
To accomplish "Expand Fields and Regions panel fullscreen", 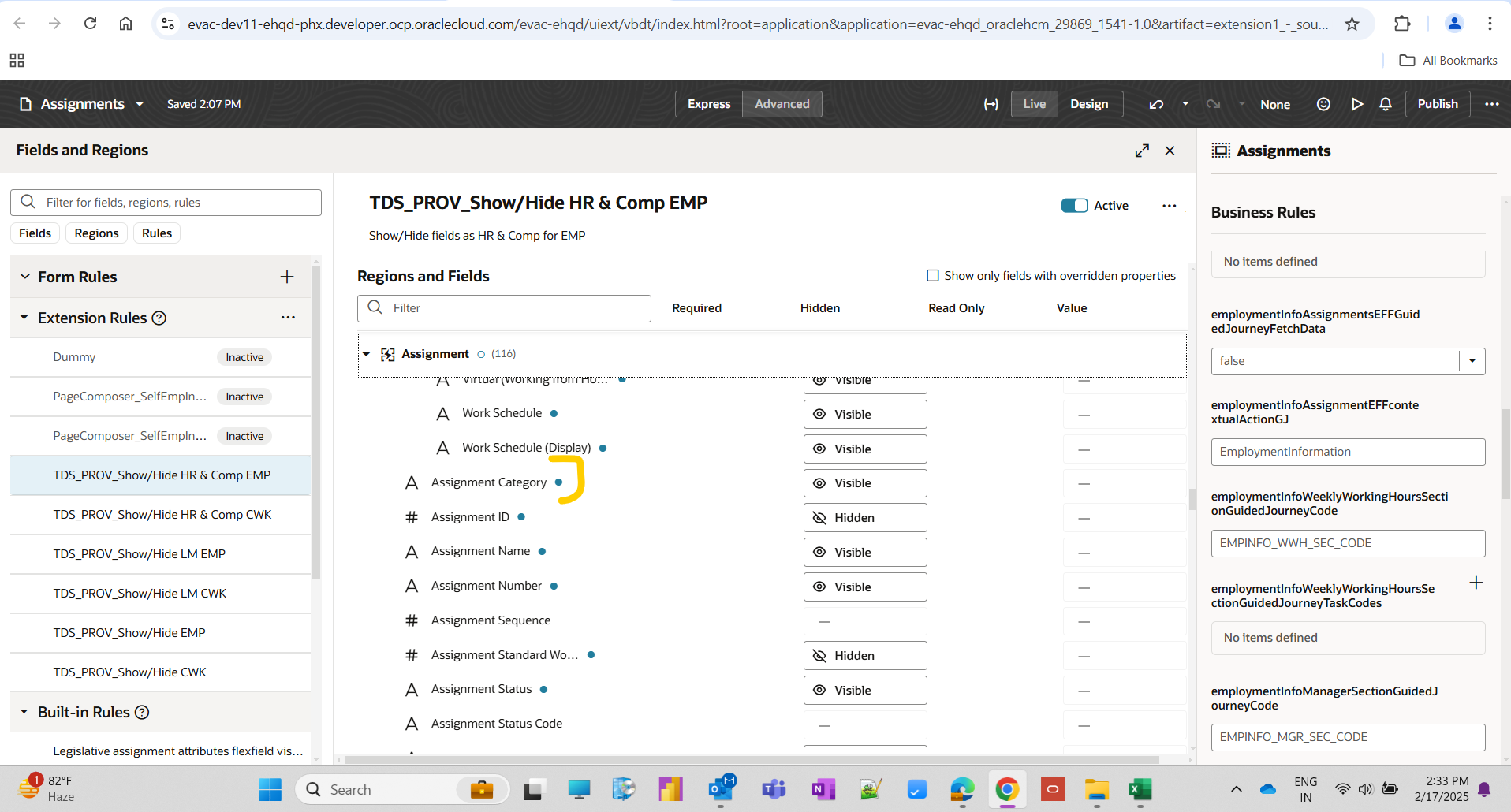I will [x=1142, y=151].
